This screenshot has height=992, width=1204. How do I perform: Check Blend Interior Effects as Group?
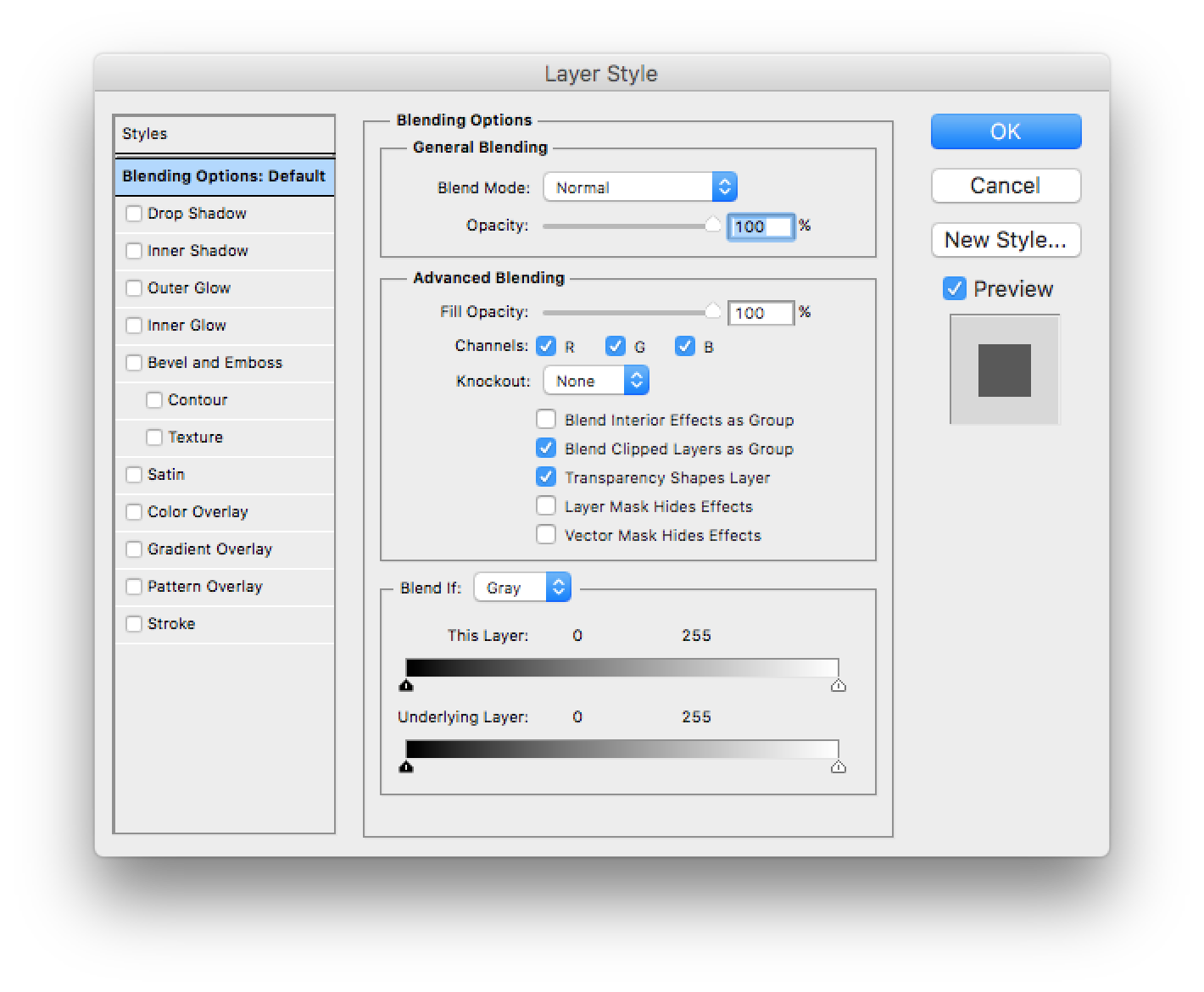pyautogui.click(x=546, y=420)
